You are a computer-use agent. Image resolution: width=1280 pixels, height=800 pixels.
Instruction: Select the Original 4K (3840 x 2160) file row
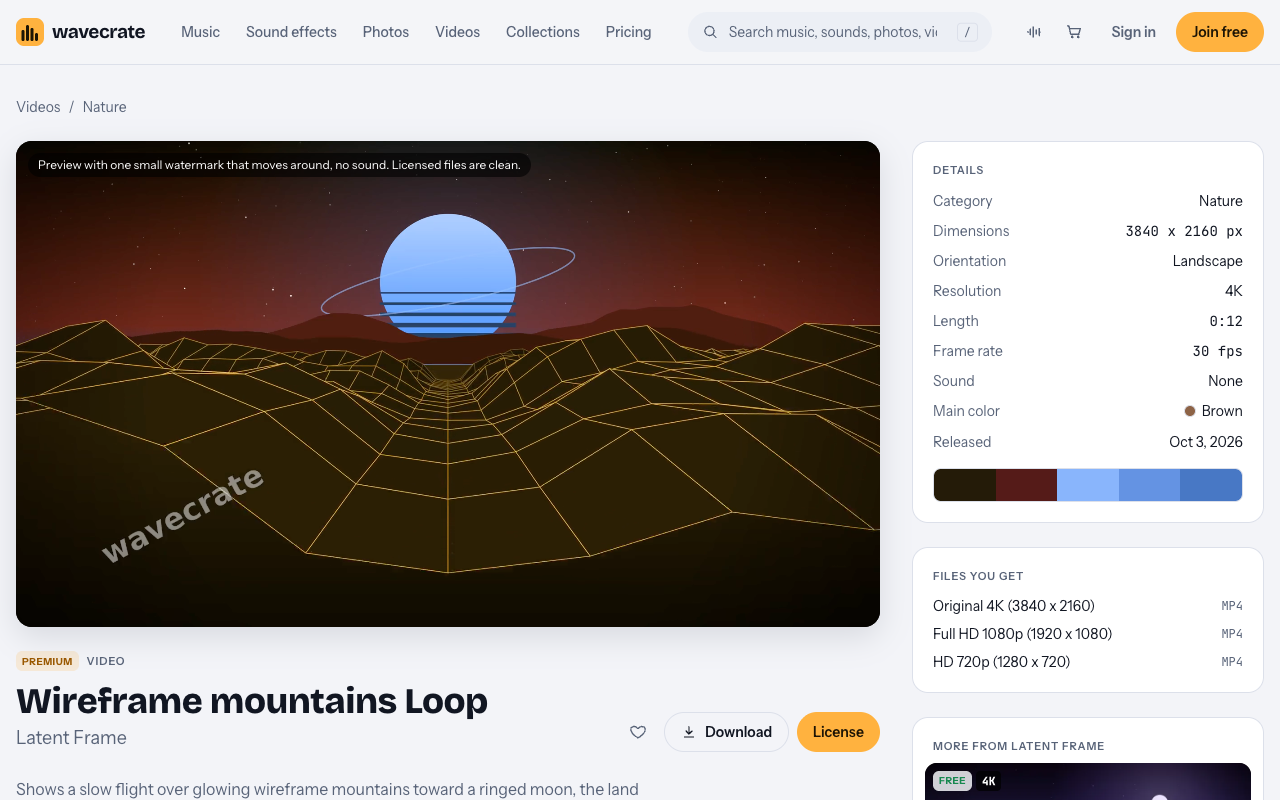[1088, 606]
